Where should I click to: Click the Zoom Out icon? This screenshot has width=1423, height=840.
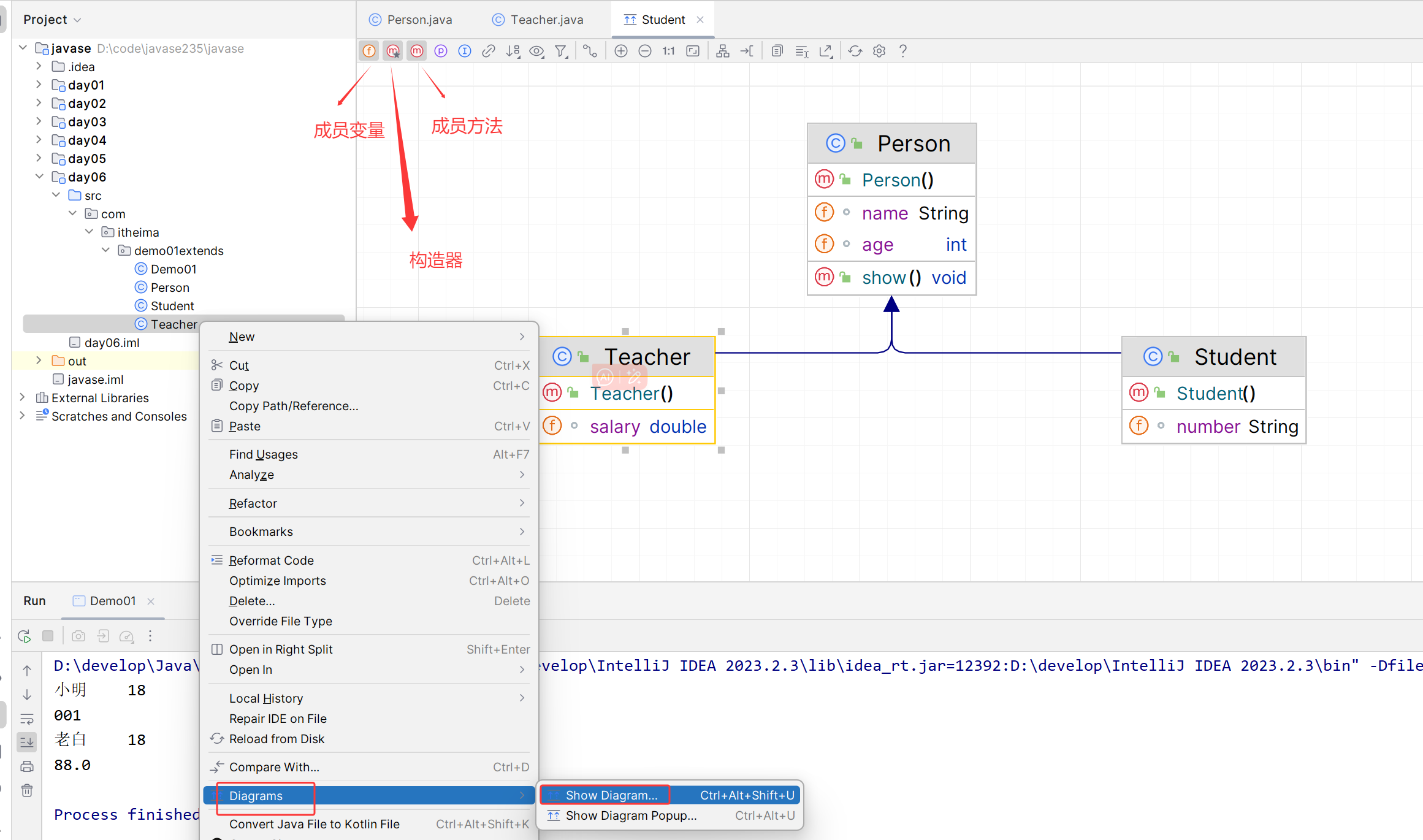(645, 51)
